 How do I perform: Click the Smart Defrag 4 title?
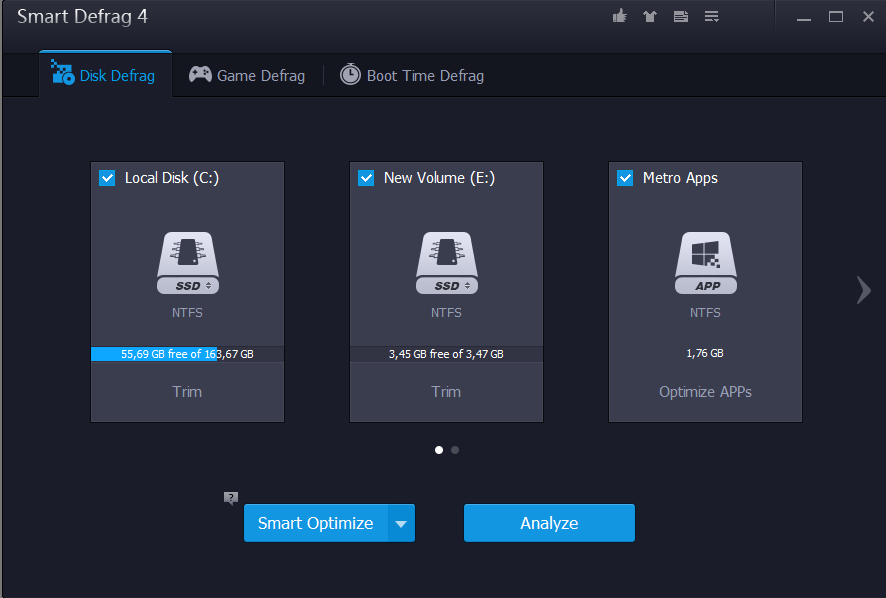pos(82,16)
